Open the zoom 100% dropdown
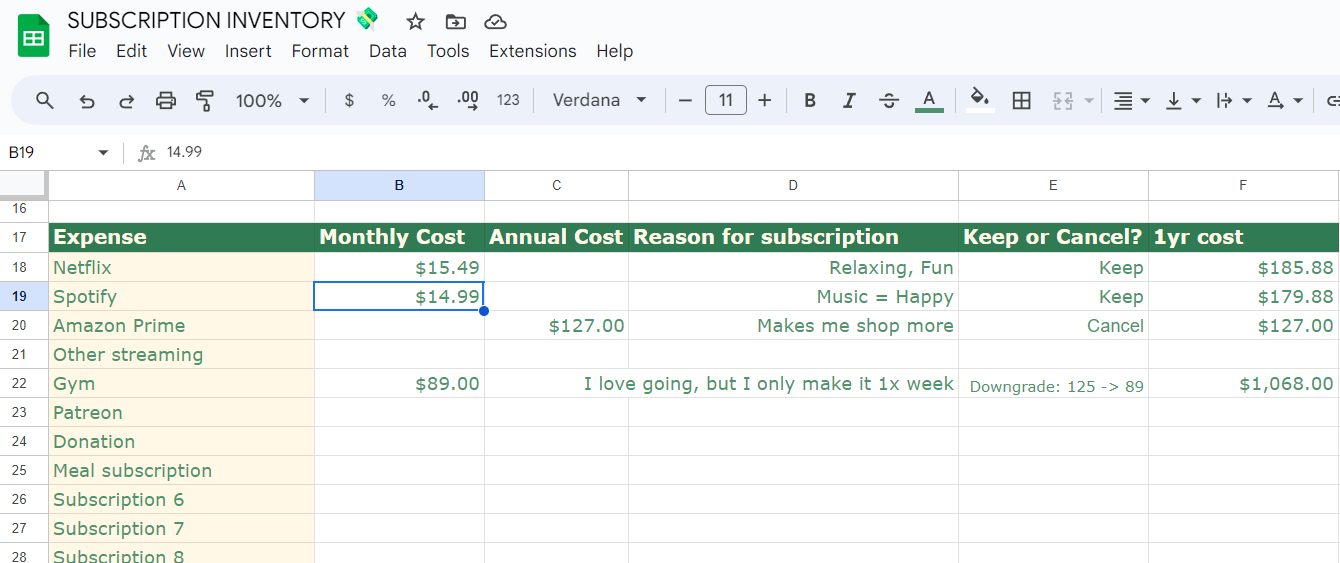The image size is (1340, 563). [272, 100]
